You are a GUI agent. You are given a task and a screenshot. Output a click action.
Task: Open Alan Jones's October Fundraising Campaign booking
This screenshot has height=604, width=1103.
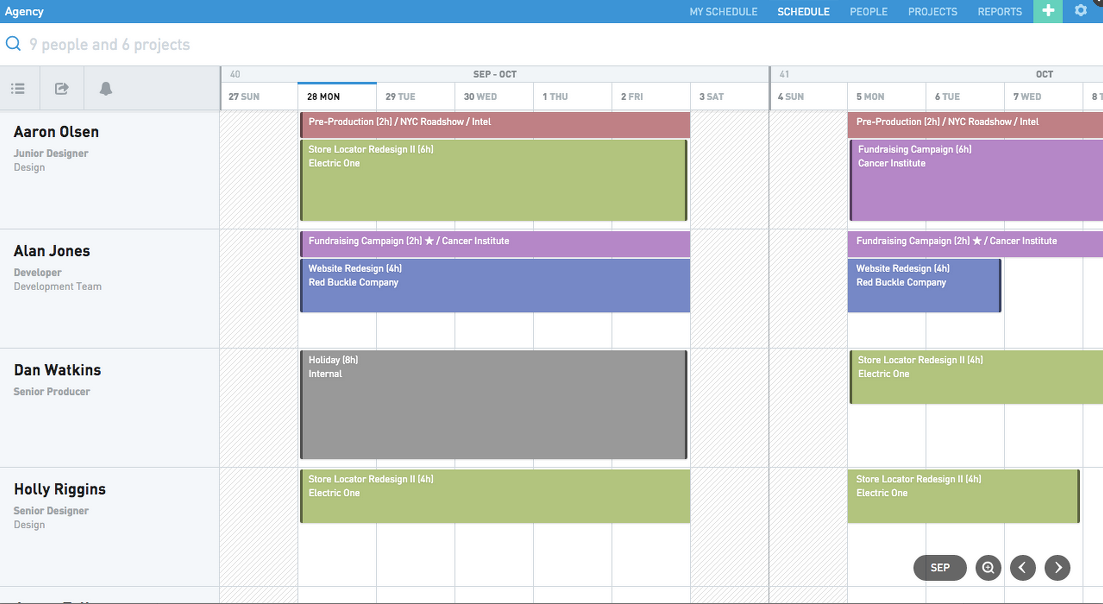pyautogui.click(x=975, y=244)
